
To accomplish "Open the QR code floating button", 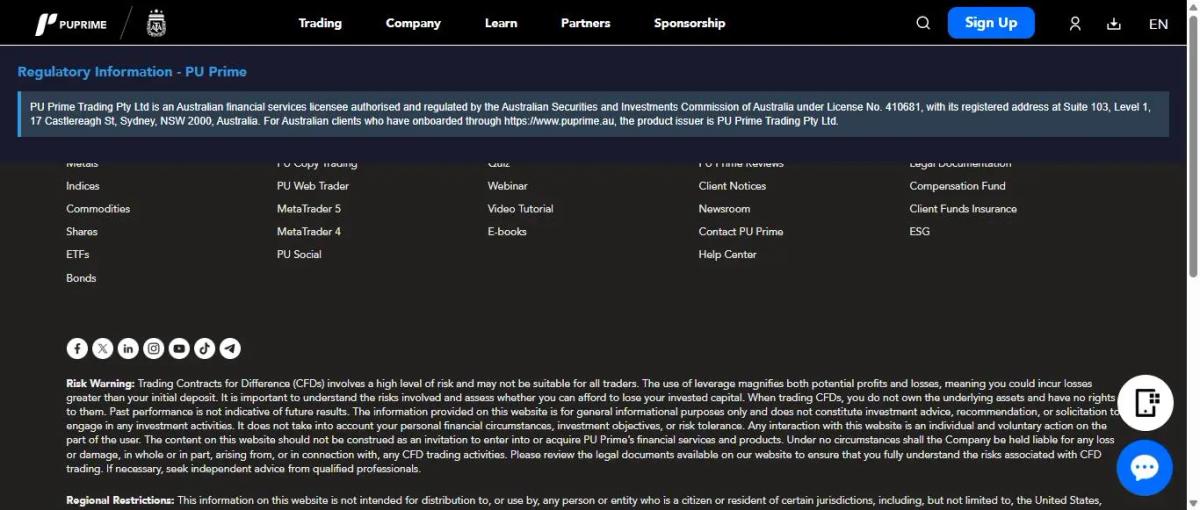I will coord(1145,403).
